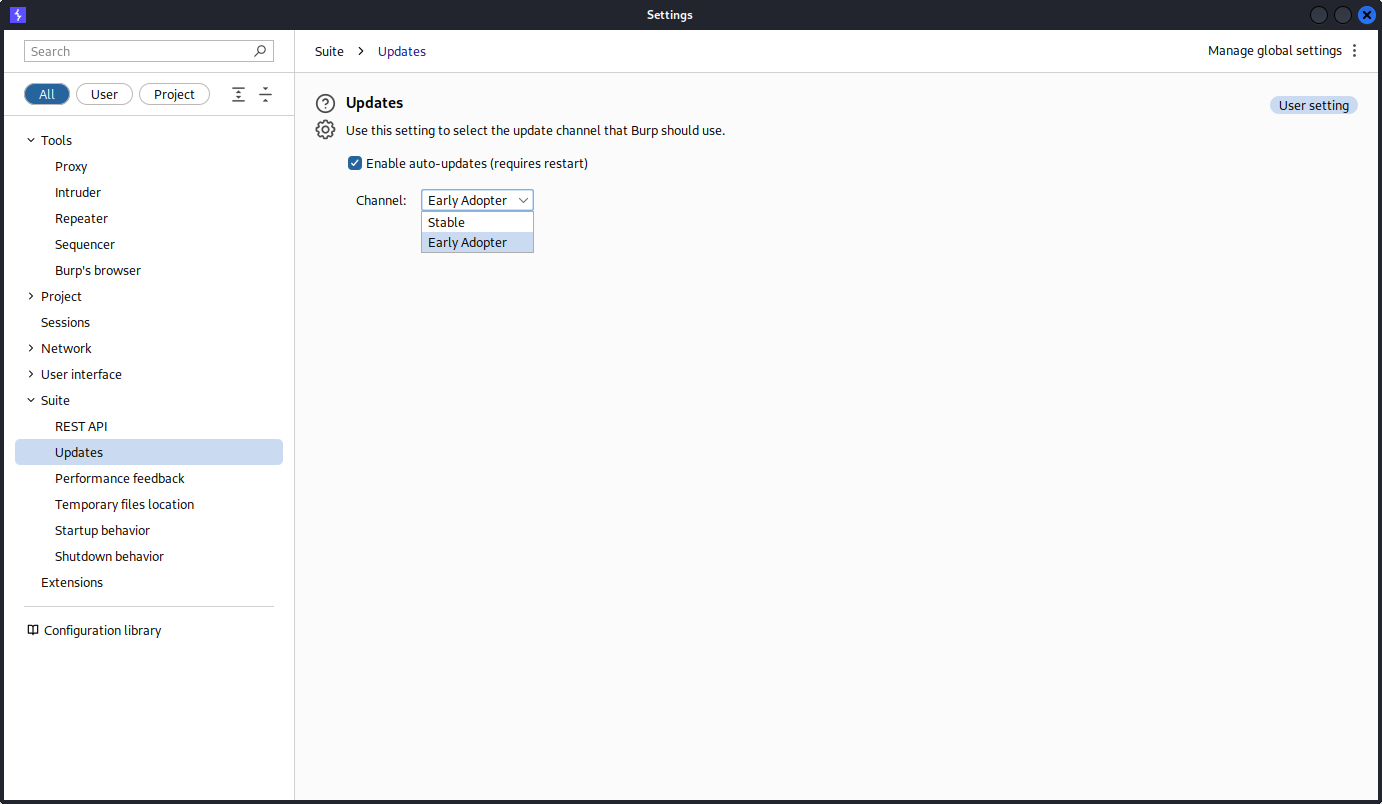This screenshot has height=804, width=1382.
Task: Select the User filter pill
Action: tap(104, 94)
